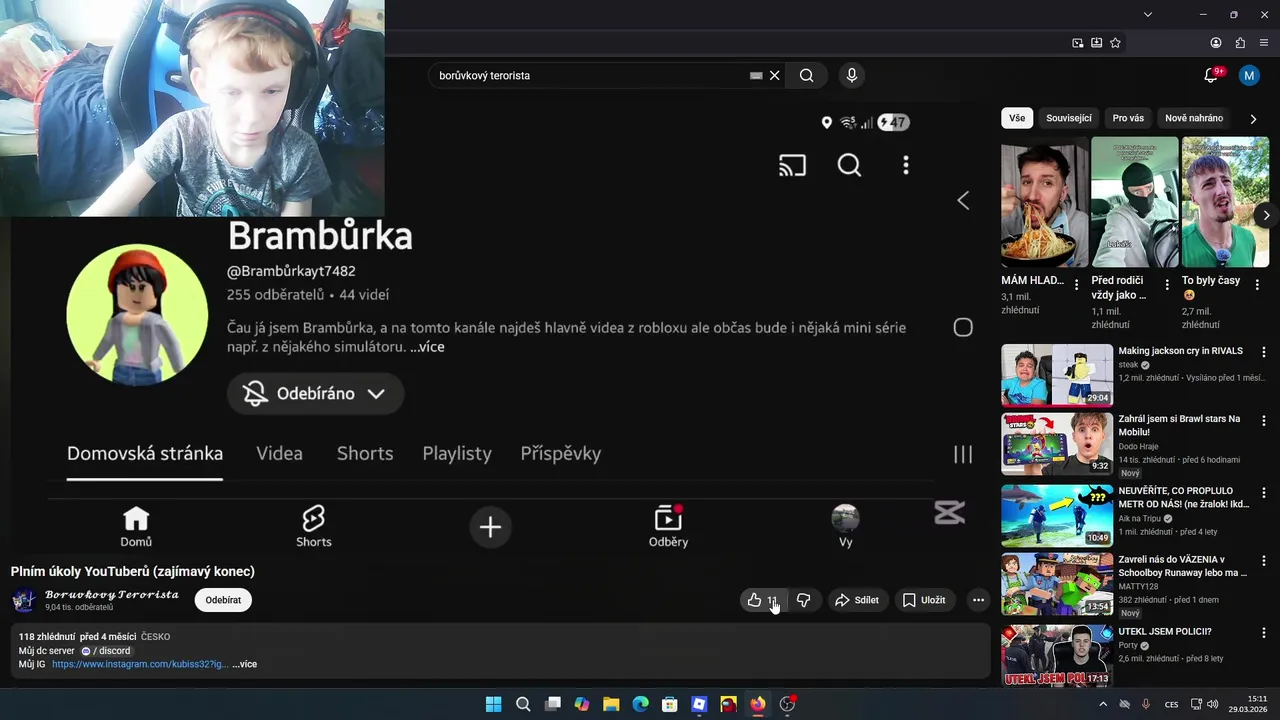Open options menu for 'To byly časy' short
This screenshot has width=1280, height=720.
pos(1257,285)
